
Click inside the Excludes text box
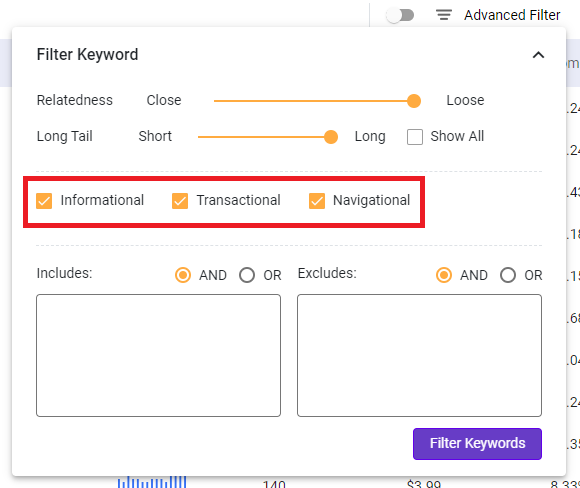(x=419, y=356)
